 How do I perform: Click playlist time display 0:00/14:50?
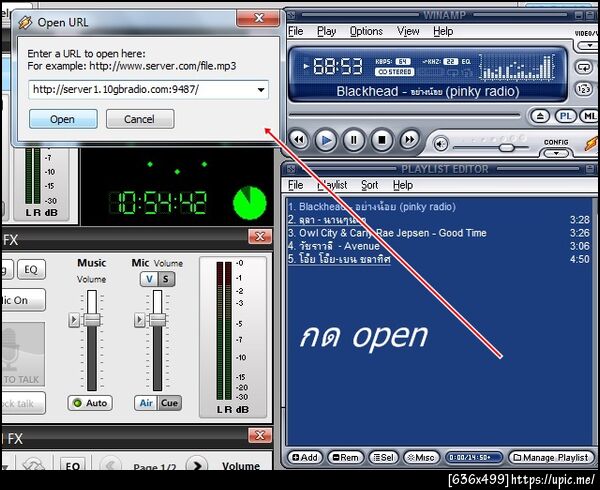pyautogui.click(x=473, y=457)
